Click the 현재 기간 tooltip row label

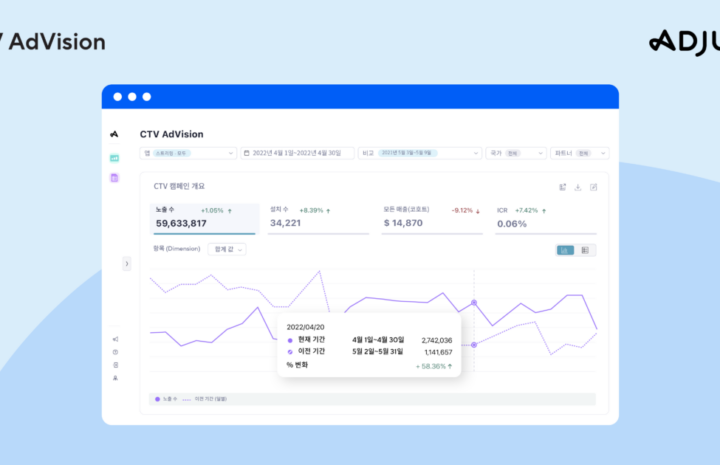311,340
